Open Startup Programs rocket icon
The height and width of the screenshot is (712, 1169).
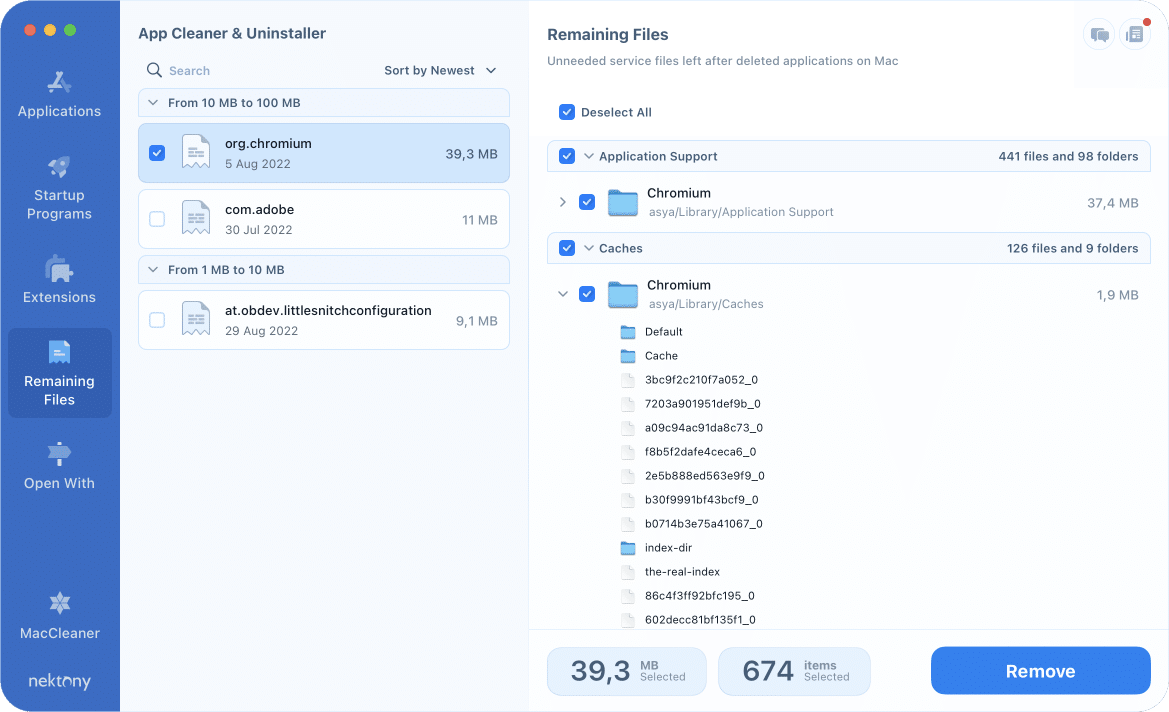pyautogui.click(x=59, y=166)
